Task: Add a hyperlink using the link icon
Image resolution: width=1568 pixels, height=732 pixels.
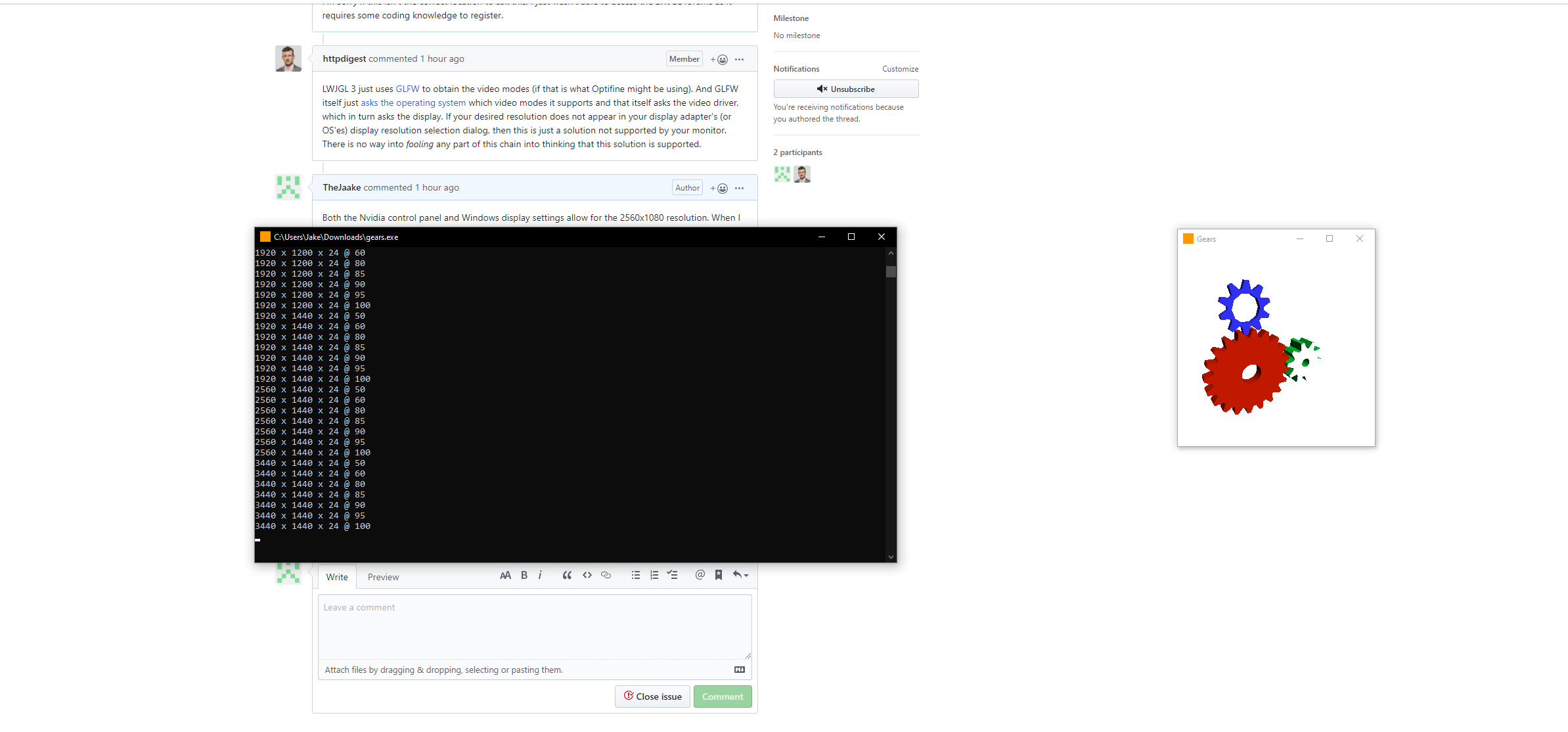Action: 605,575
